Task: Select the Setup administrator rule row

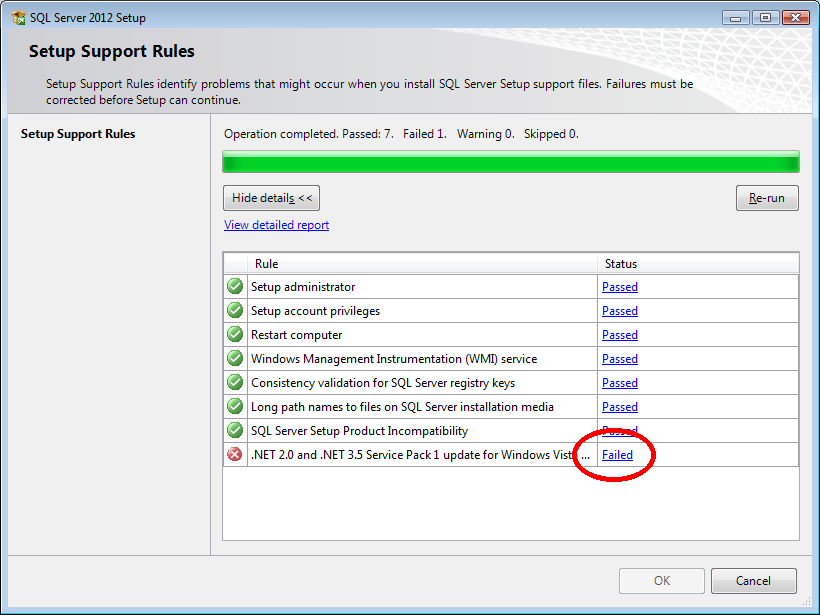Action: tap(511, 287)
